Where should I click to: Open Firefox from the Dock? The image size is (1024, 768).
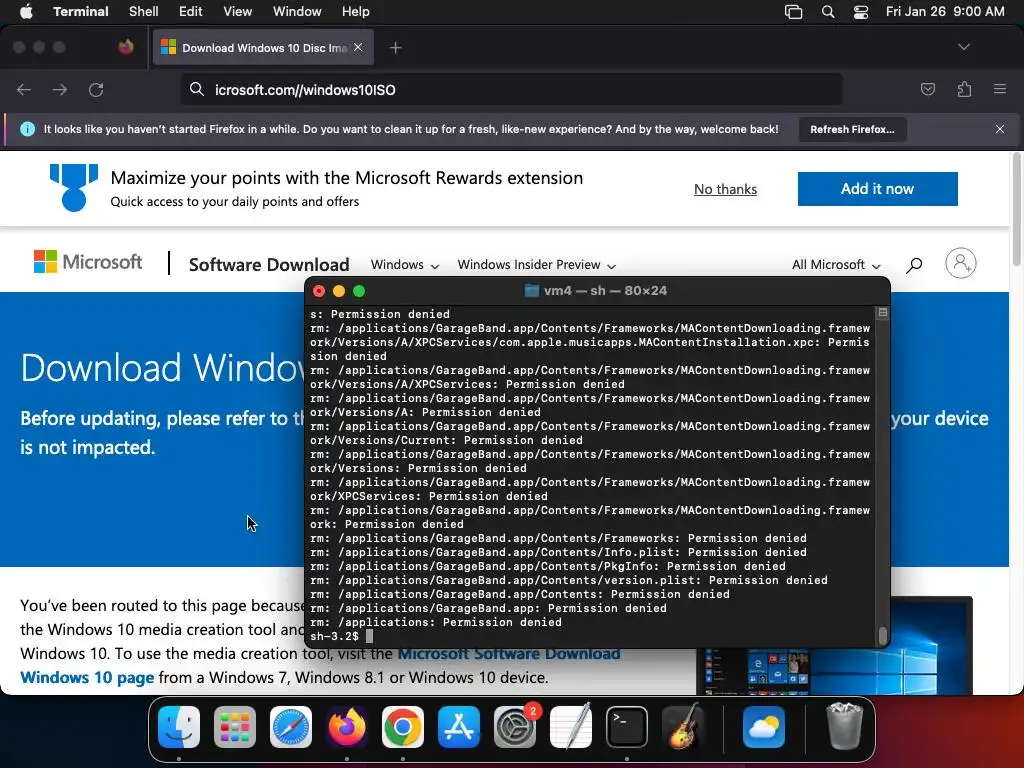pos(347,727)
